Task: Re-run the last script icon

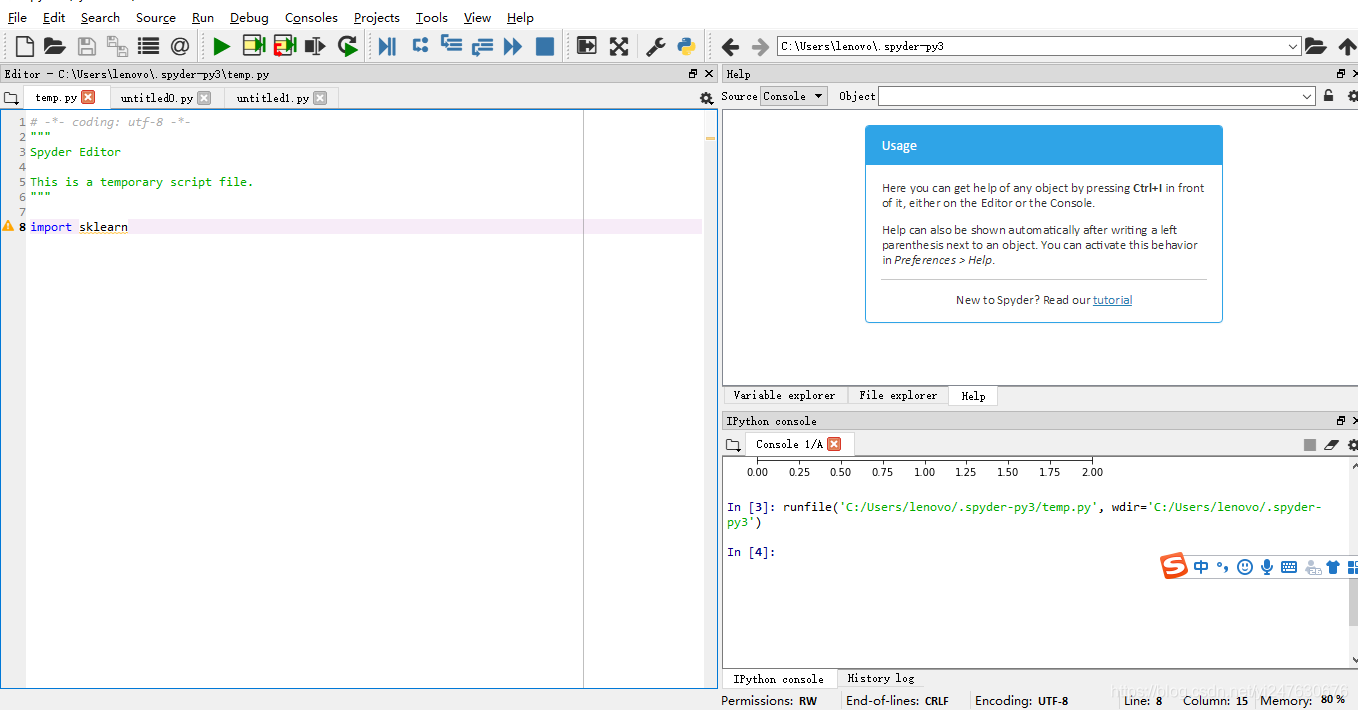Action: tap(347, 46)
